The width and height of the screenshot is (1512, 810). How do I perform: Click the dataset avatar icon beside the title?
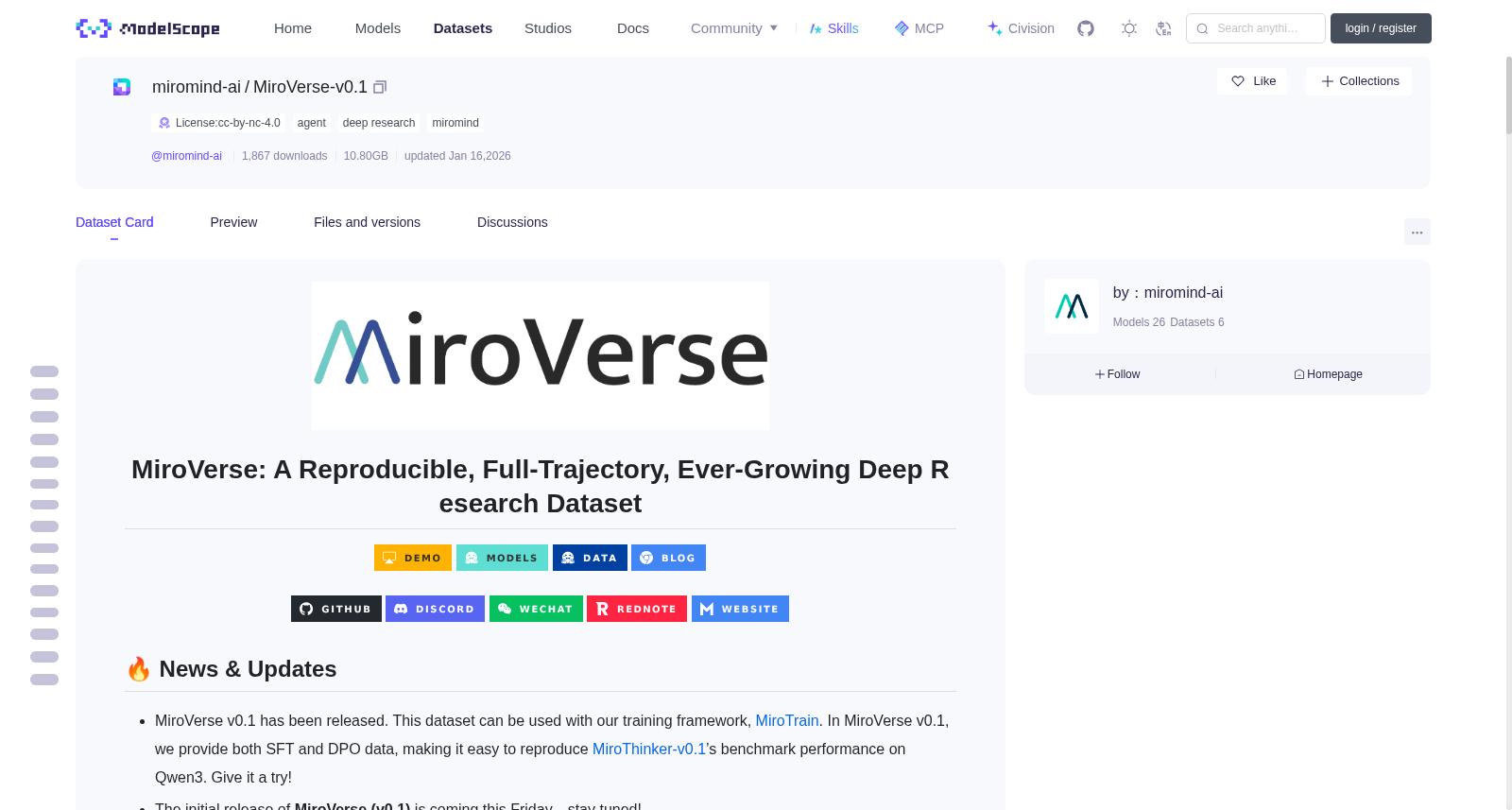point(122,87)
